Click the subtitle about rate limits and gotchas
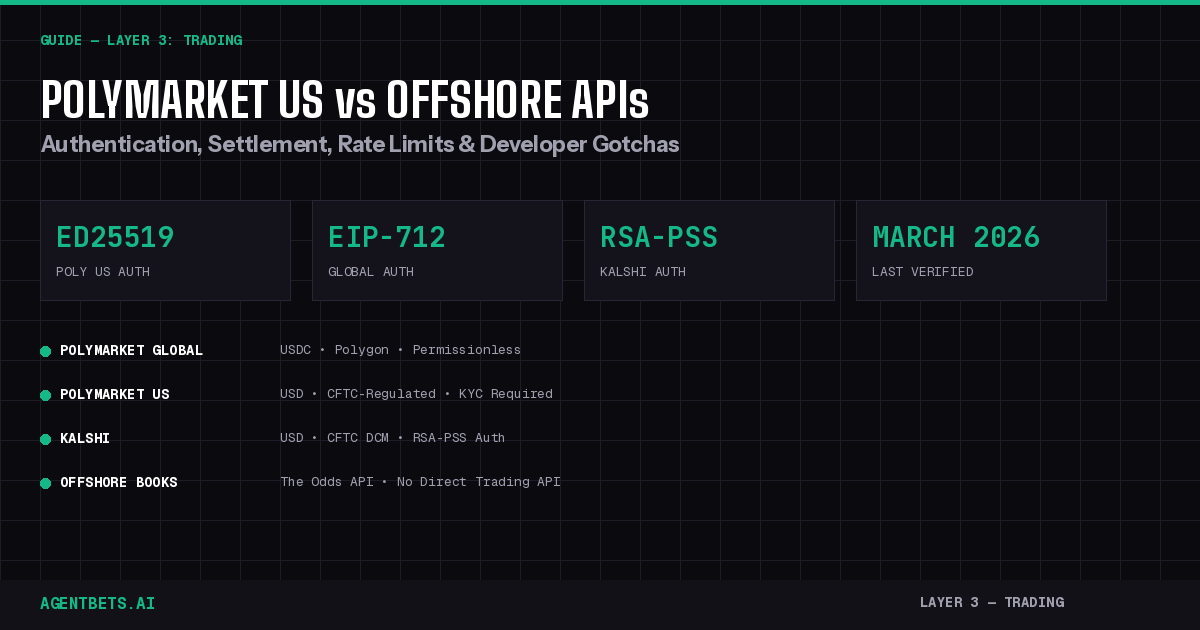This screenshot has width=1200, height=630. pos(359,144)
